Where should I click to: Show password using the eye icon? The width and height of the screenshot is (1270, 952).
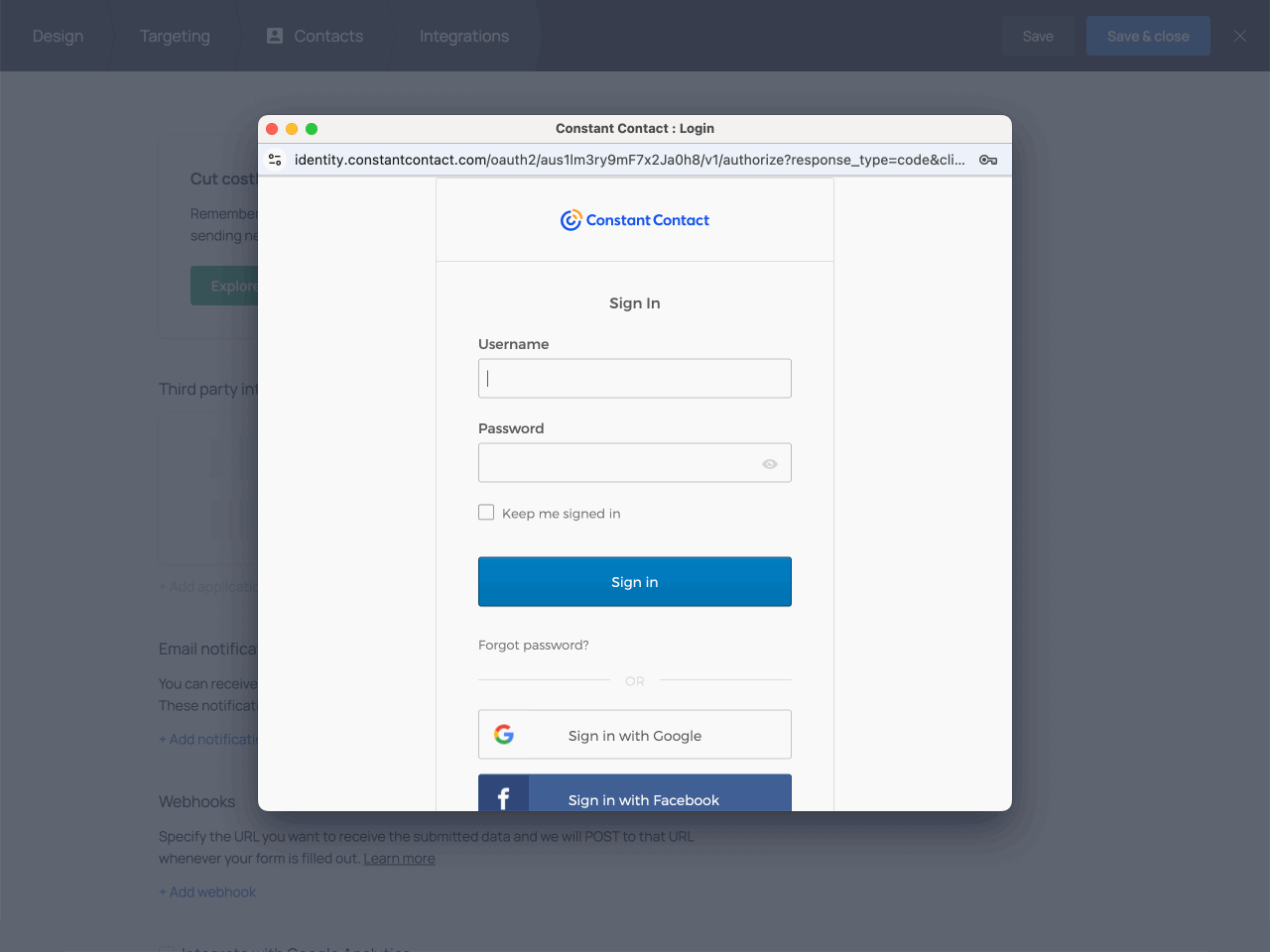tap(770, 464)
